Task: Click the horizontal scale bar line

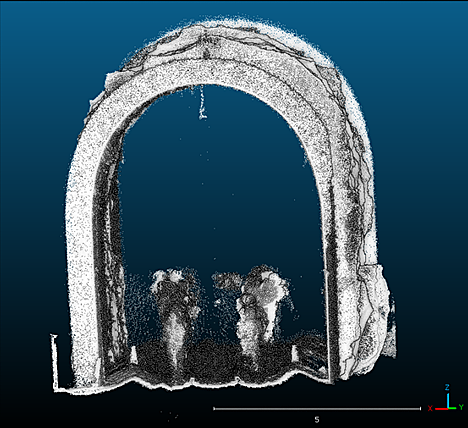Action: click(317, 408)
